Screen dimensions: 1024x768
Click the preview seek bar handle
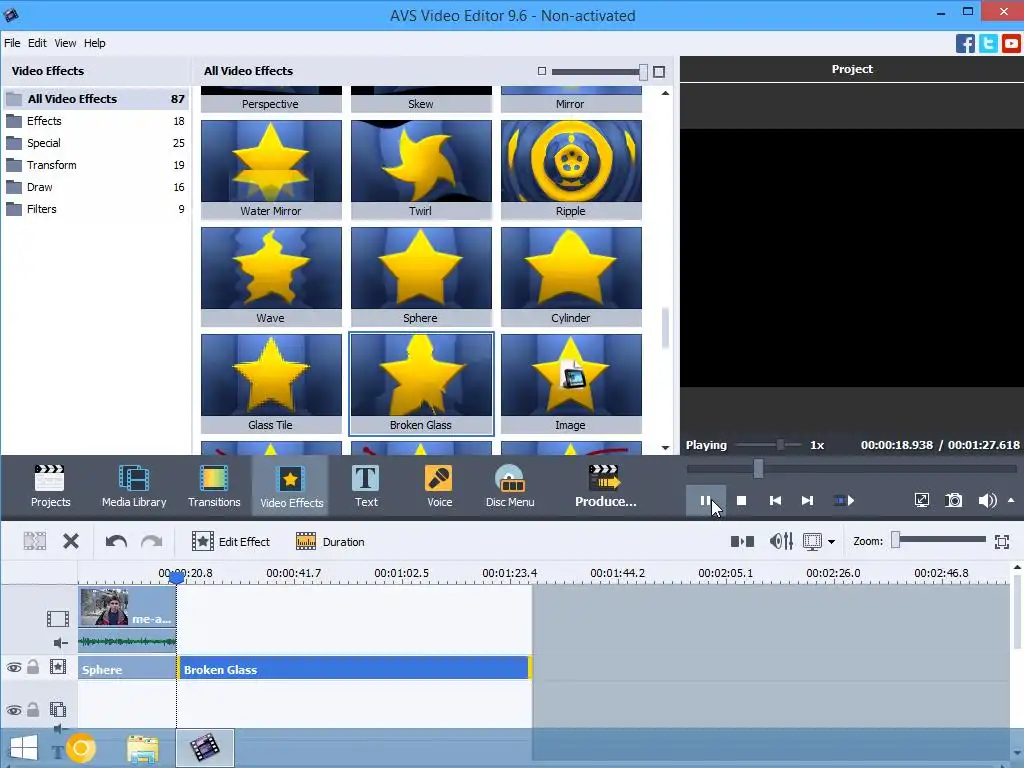point(758,468)
